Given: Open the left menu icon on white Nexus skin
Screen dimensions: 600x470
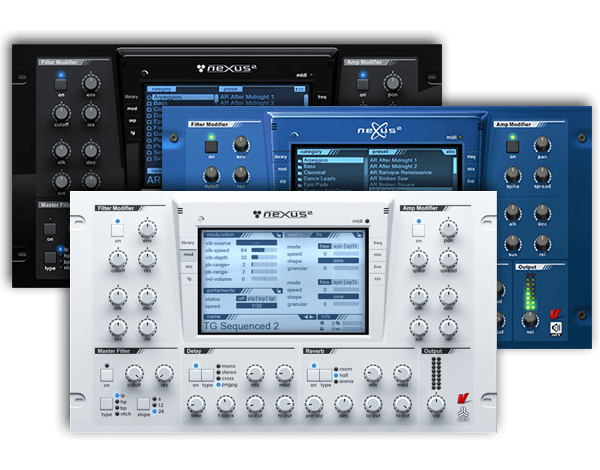Looking at the screenshot, I should 180,211.
